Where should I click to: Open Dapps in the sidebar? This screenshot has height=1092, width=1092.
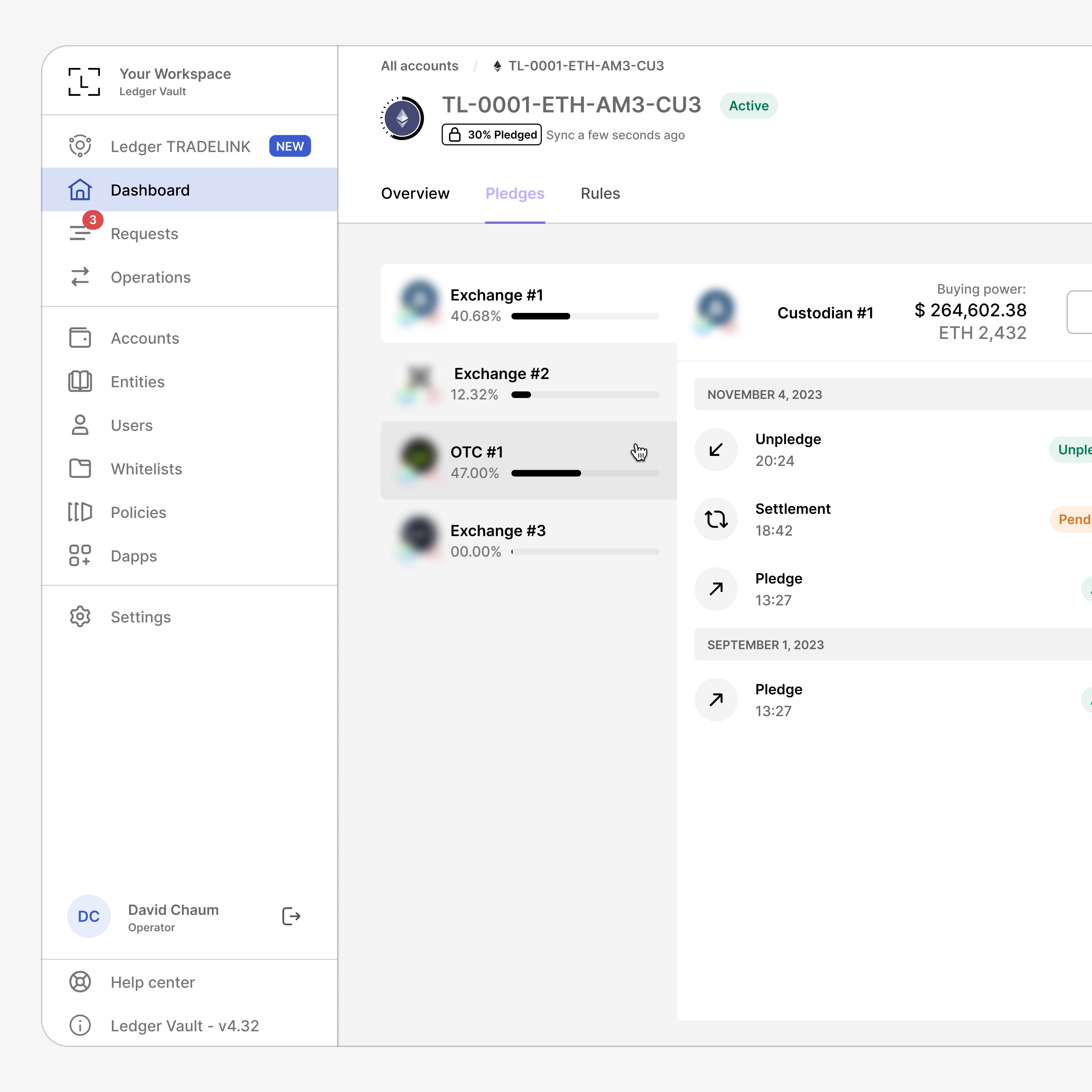pyautogui.click(x=189, y=556)
